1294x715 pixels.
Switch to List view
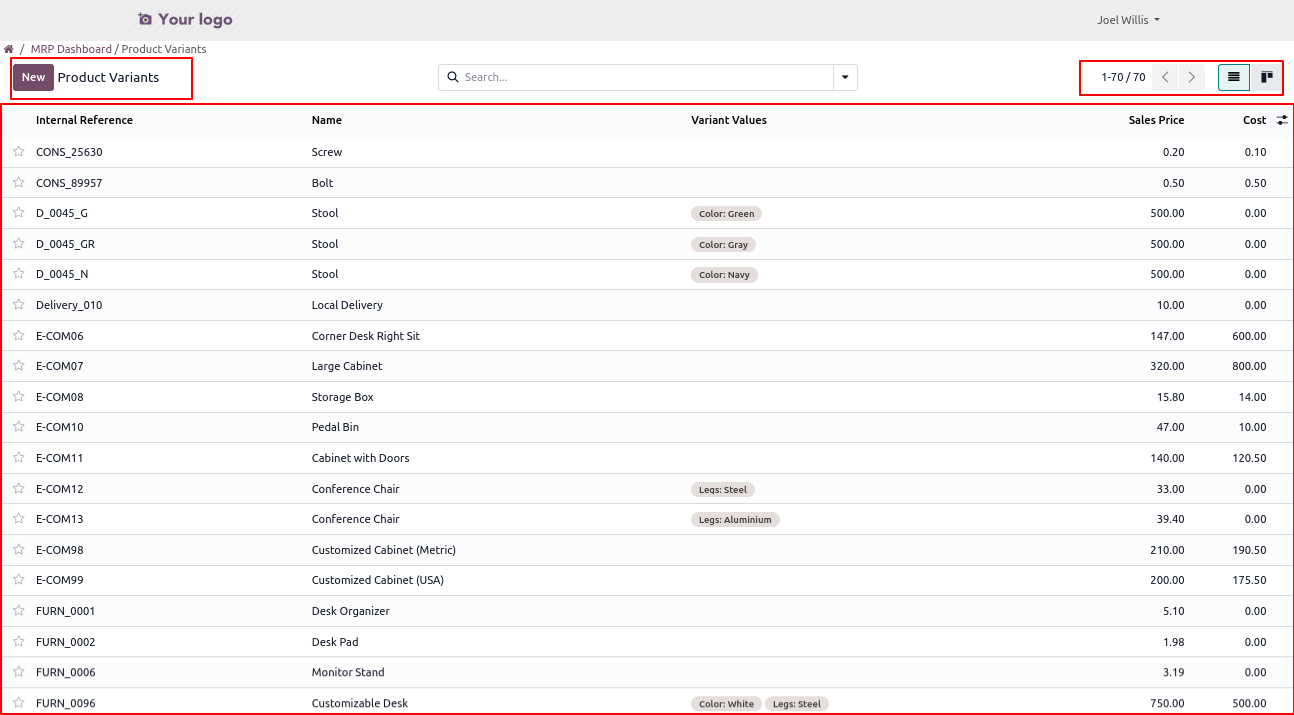pos(1234,77)
